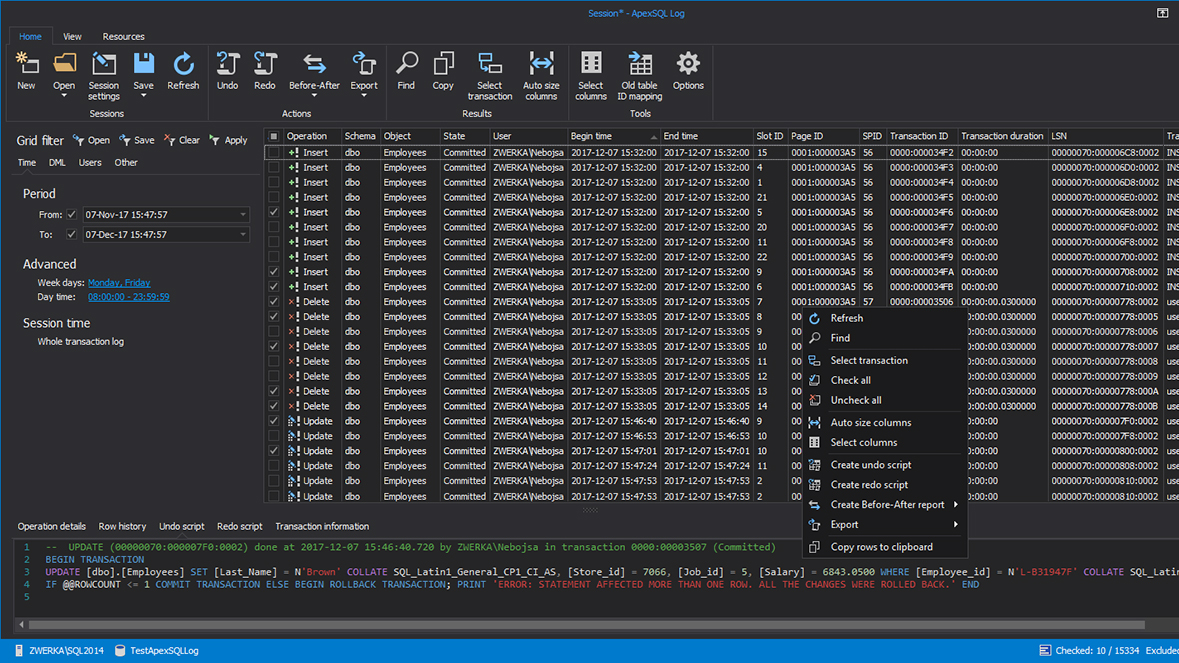This screenshot has width=1179, height=663.
Task: Uncheck the first Insert row in the grid
Action: tap(274, 153)
